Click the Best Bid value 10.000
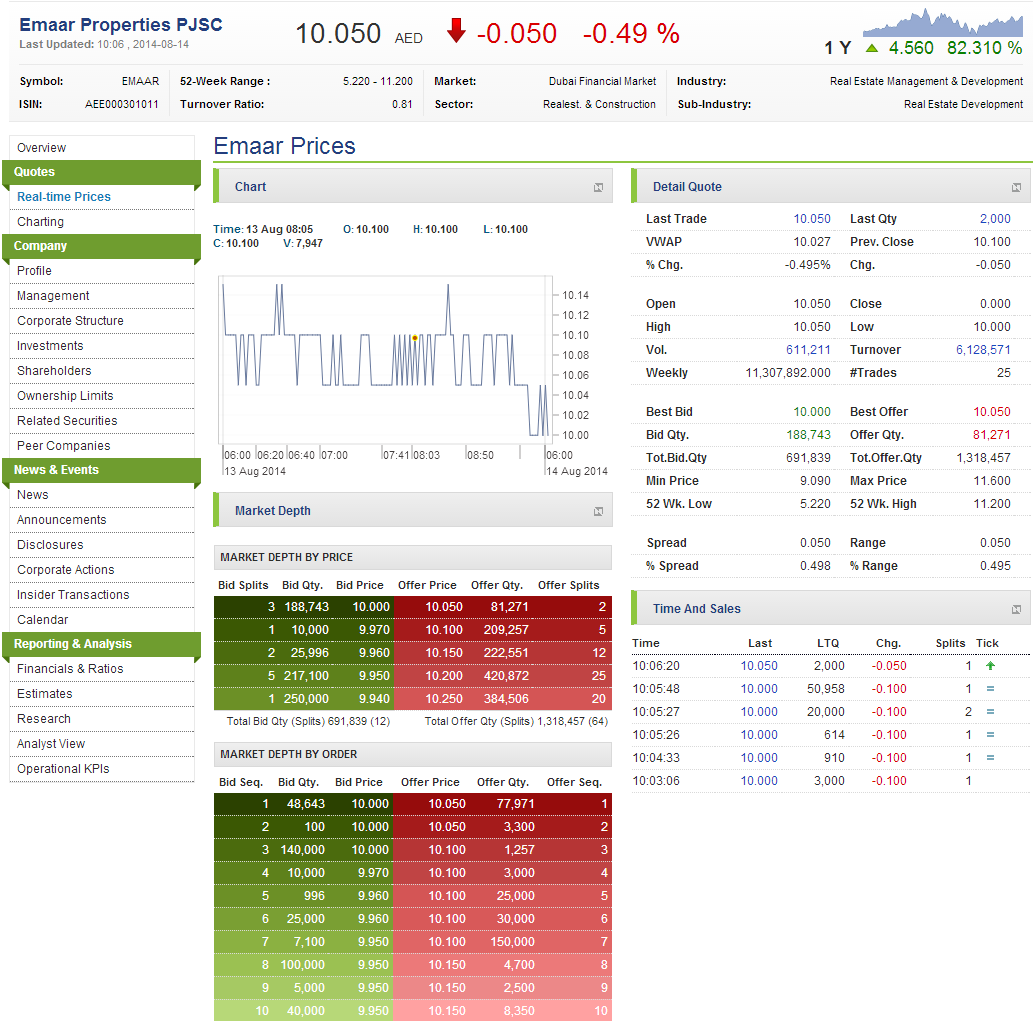 click(811, 412)
